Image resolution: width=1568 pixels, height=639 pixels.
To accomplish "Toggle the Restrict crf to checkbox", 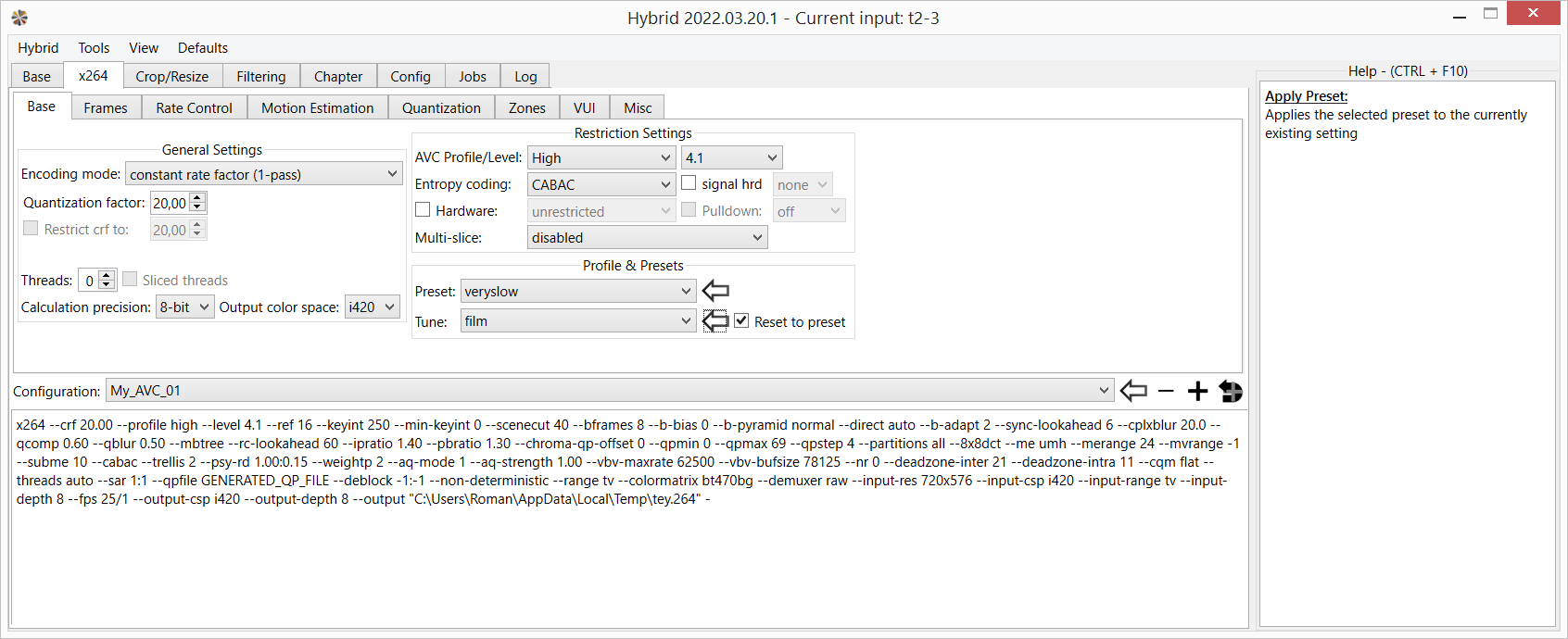I will [x=31, y=229].
